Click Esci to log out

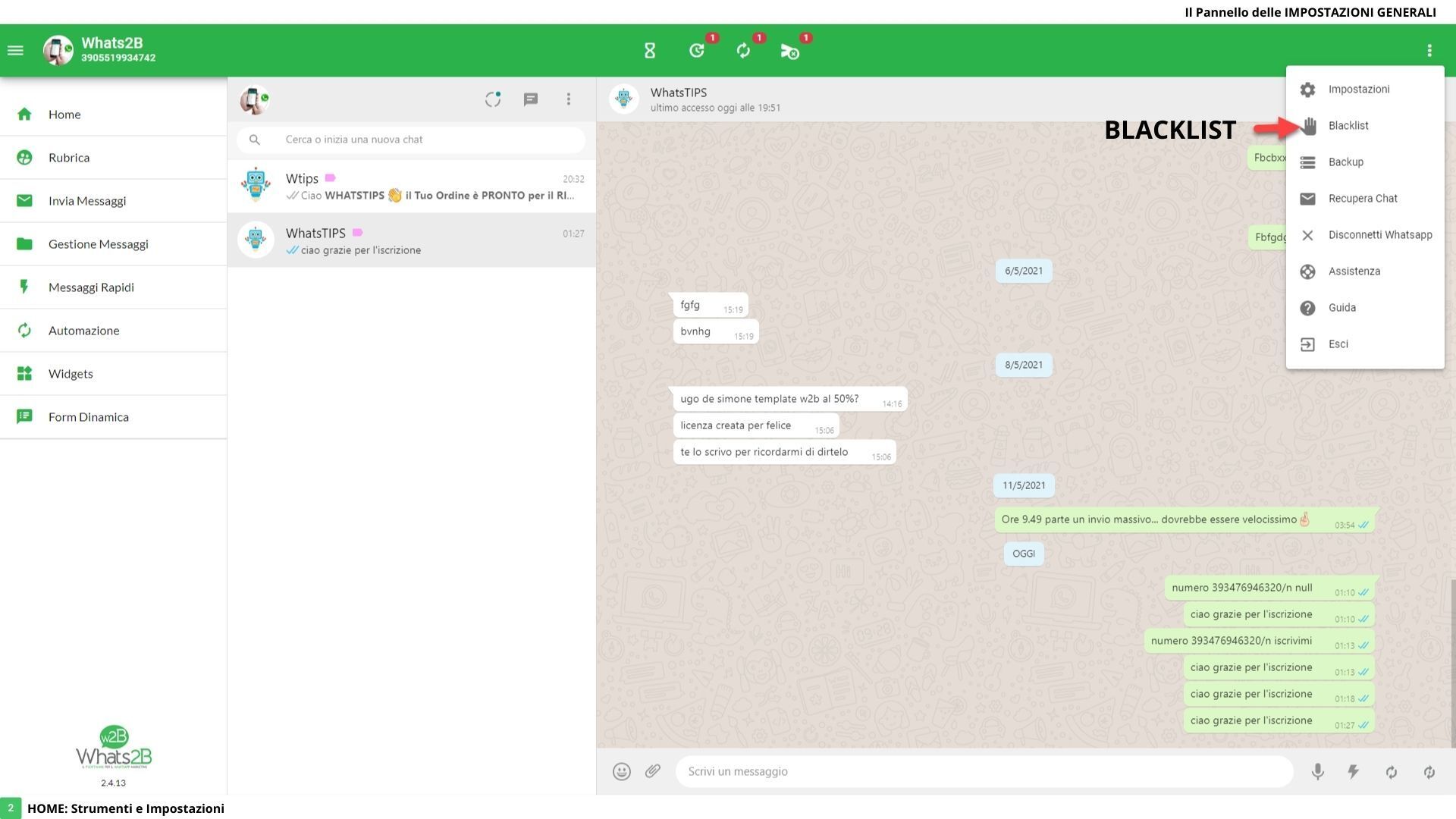(1365, 344)
